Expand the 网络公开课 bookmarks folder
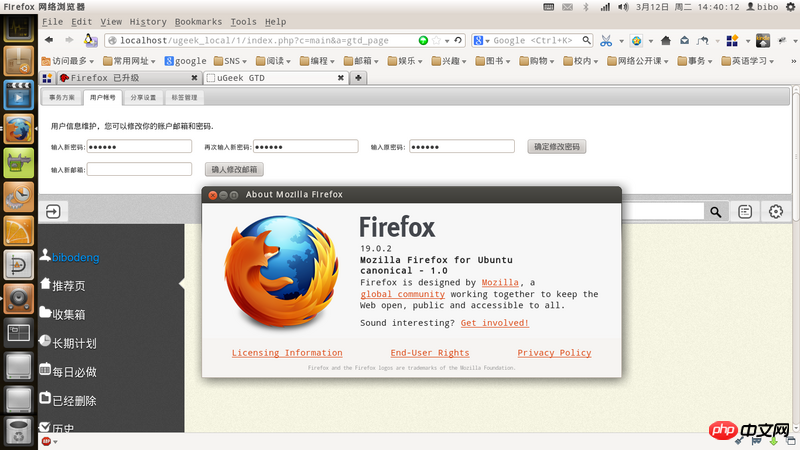 coord(638,61)
